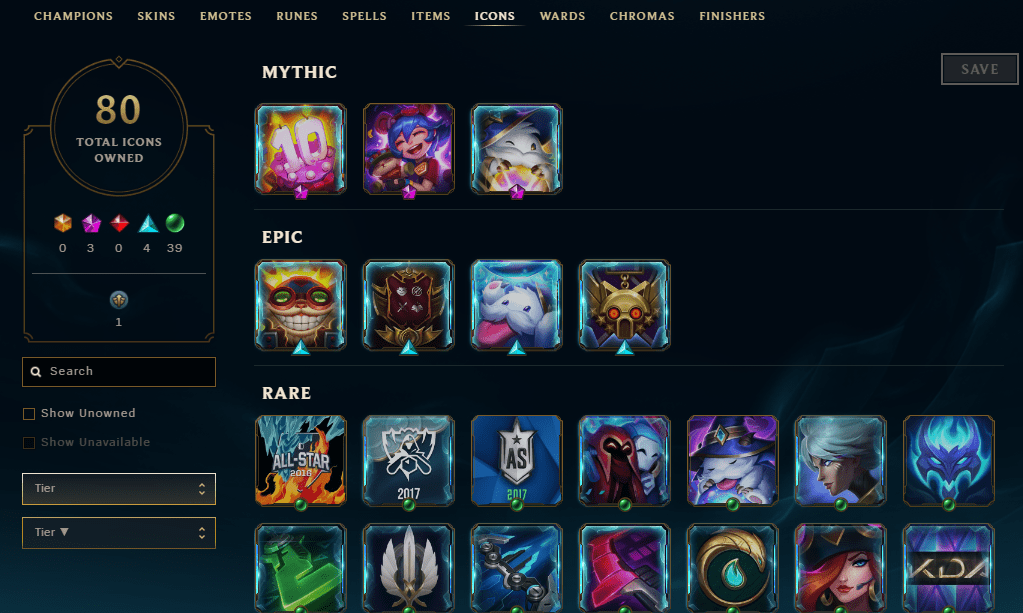
Task: Select the All-Star 2016 fire and ice icon
Action: click(300, 461)
